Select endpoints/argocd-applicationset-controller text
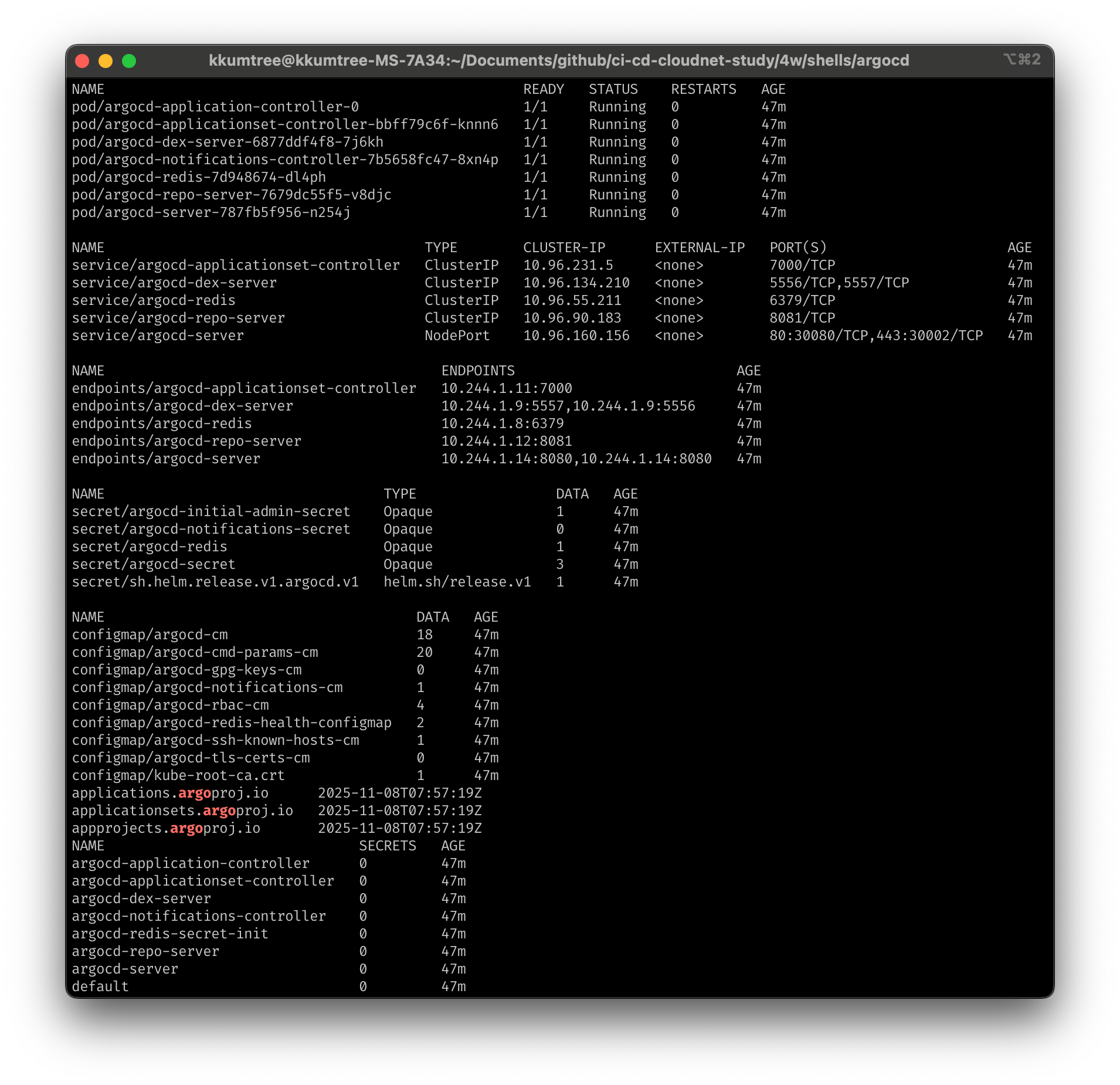 [x=244, y=389]
